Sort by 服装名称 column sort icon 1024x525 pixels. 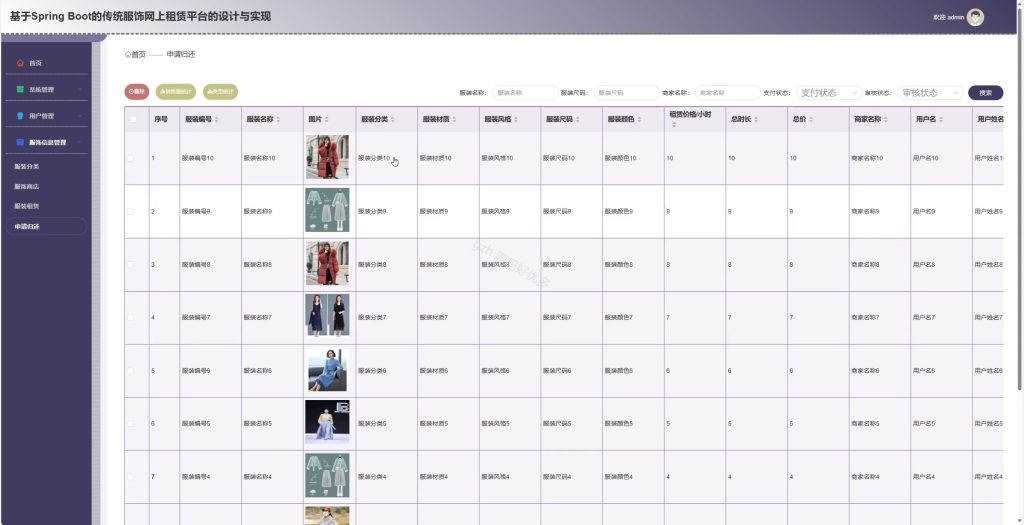point(278,119)
